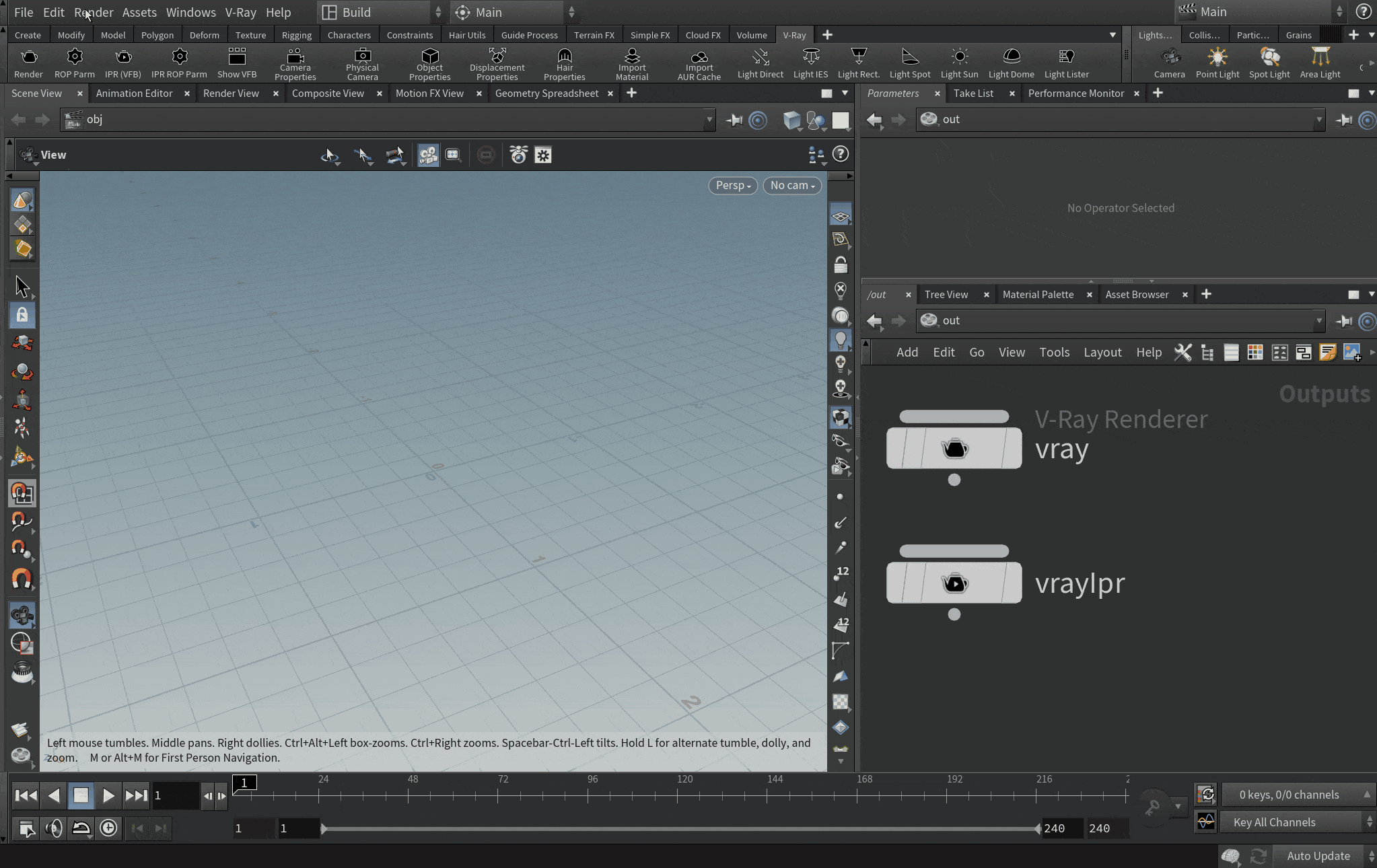Viewport: 1377px width, 868px height.
Task: Toggle Auto Update mode at bottom right
Action: [x=1316, y=856]
